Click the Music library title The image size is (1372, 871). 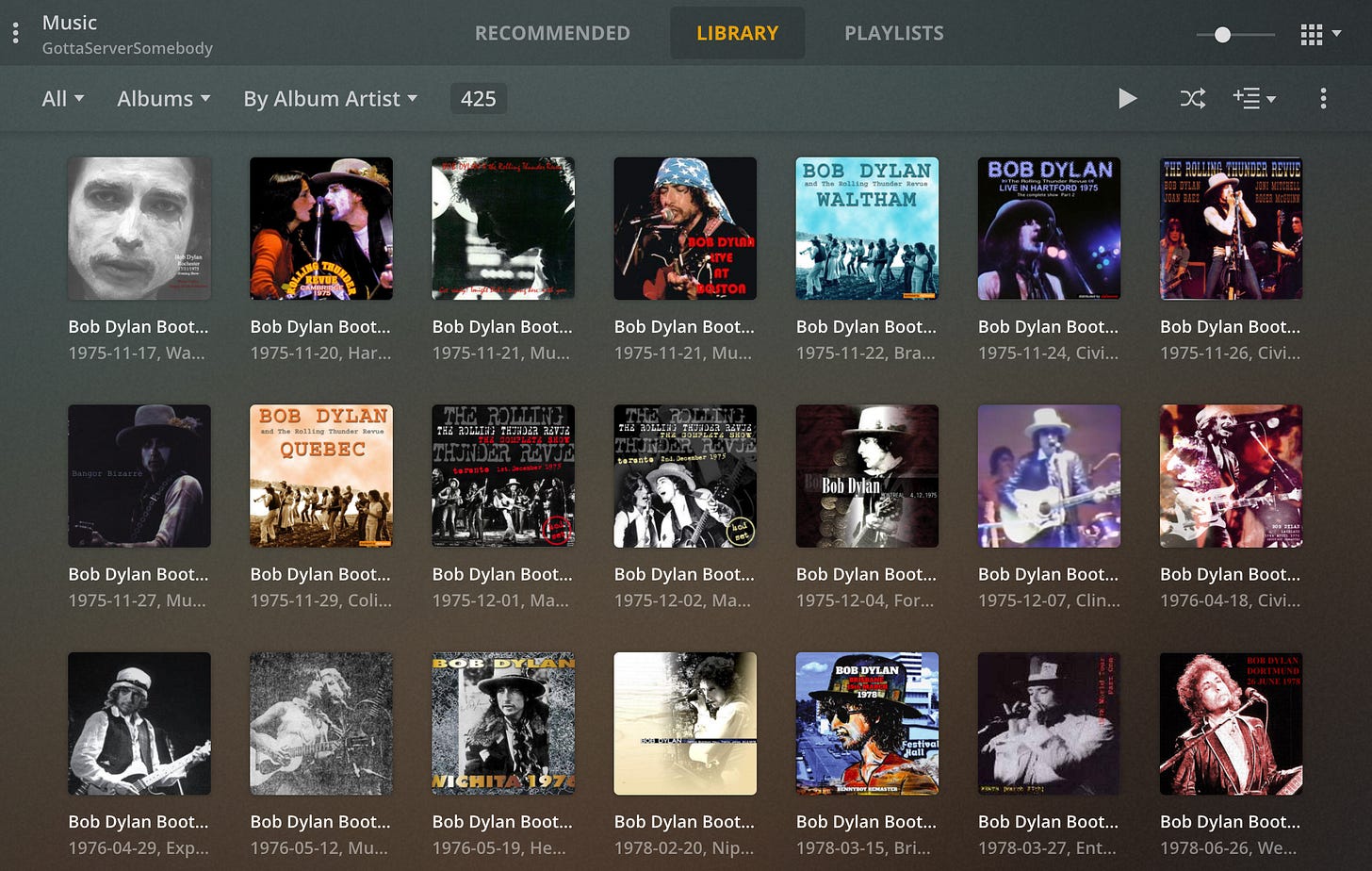coord(70,23)
